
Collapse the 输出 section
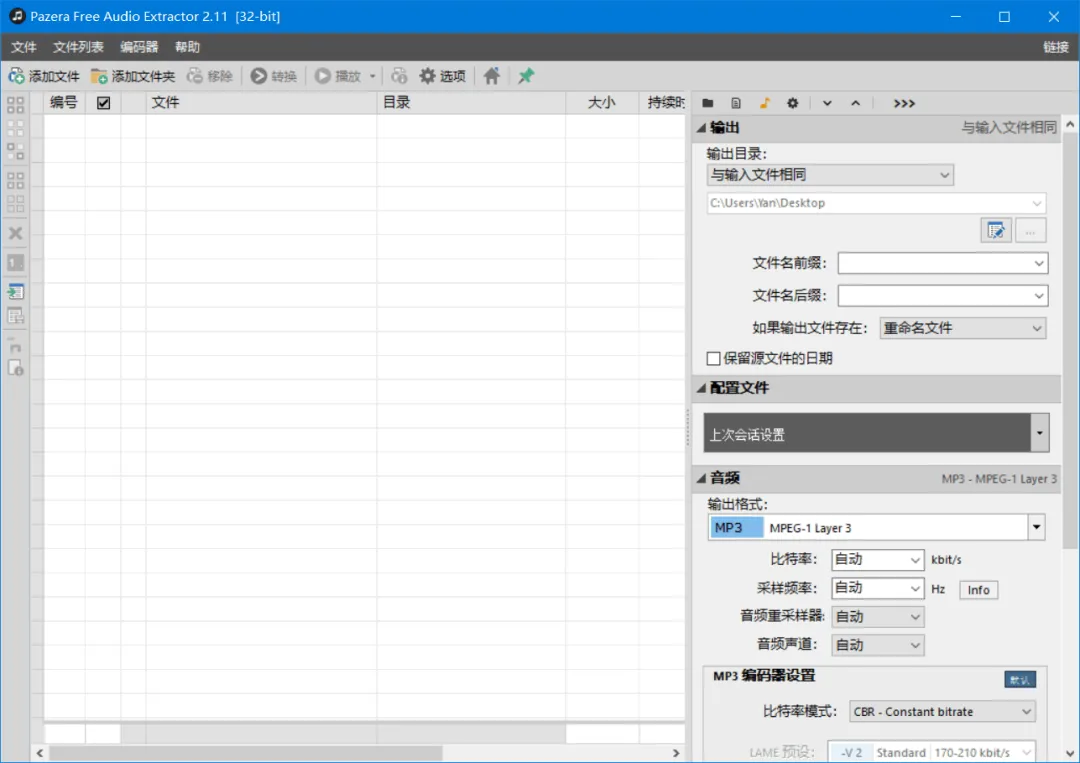[x=701, y=127]
